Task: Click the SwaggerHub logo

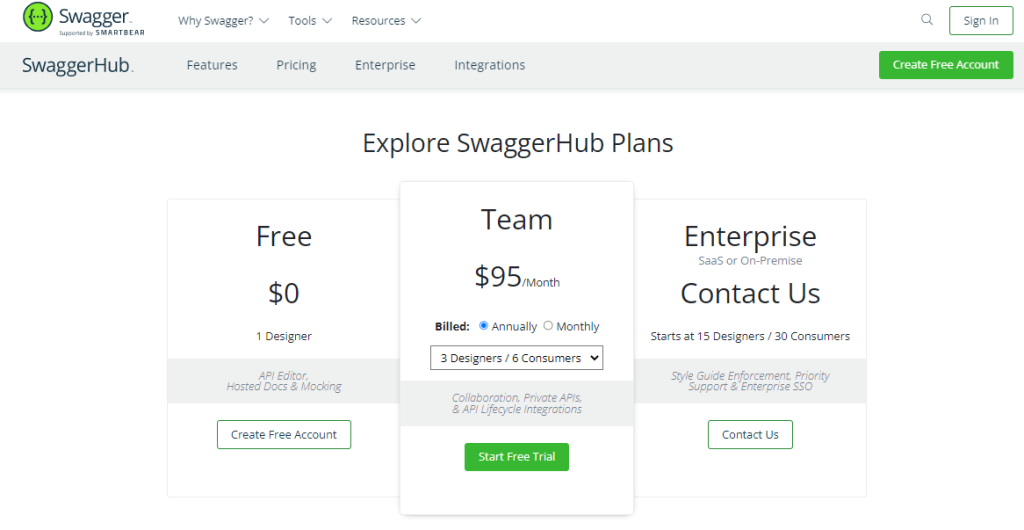Action: (78, 65)
